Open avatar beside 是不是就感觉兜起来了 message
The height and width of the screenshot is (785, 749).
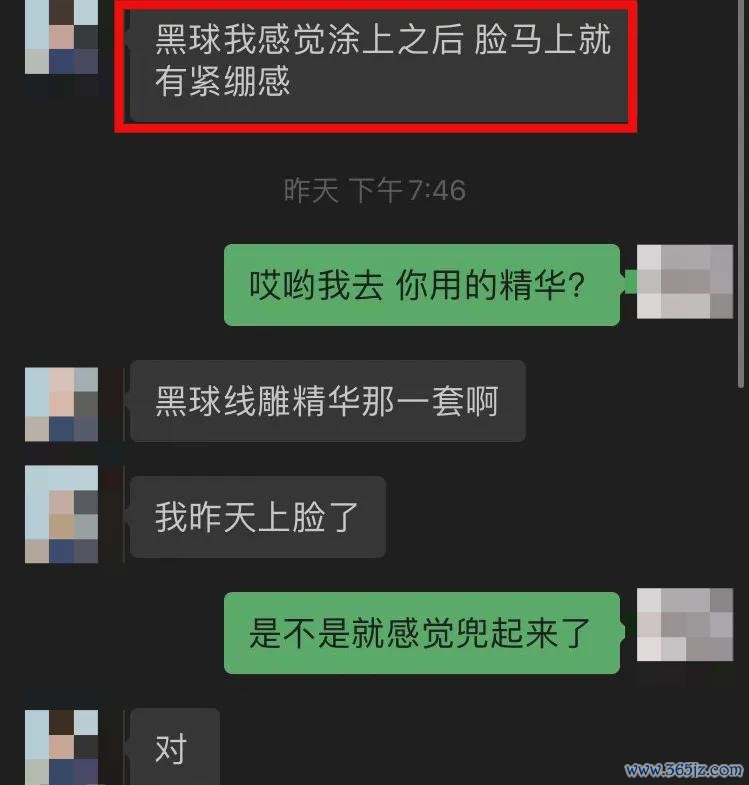[x=684, y=625]
